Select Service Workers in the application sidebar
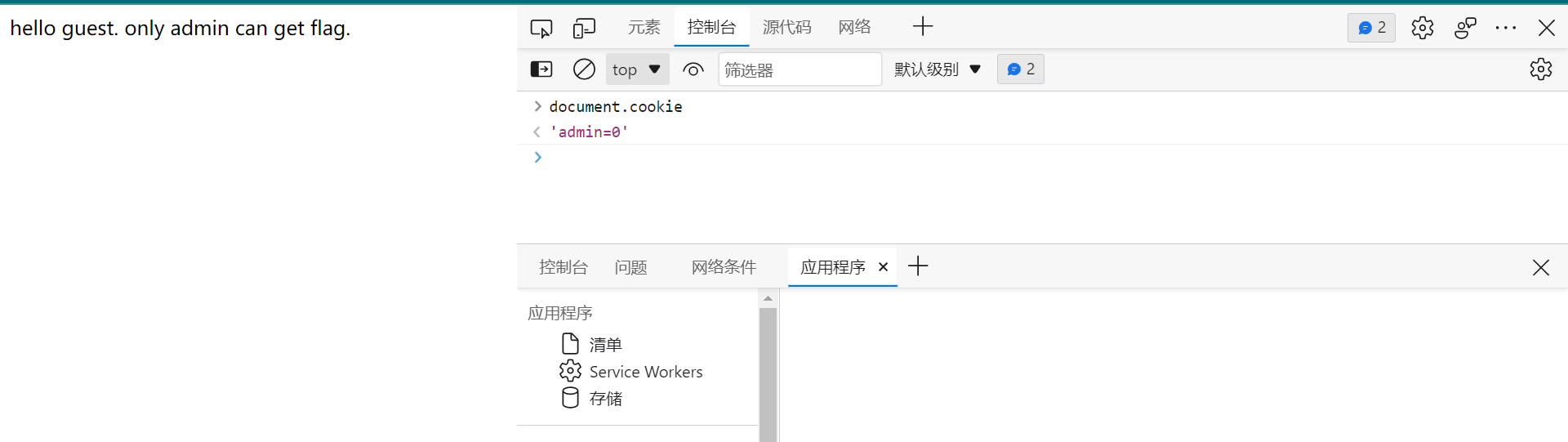This screenshot has width=1568, height=442. pyautogui.click(x=645, y=372)
